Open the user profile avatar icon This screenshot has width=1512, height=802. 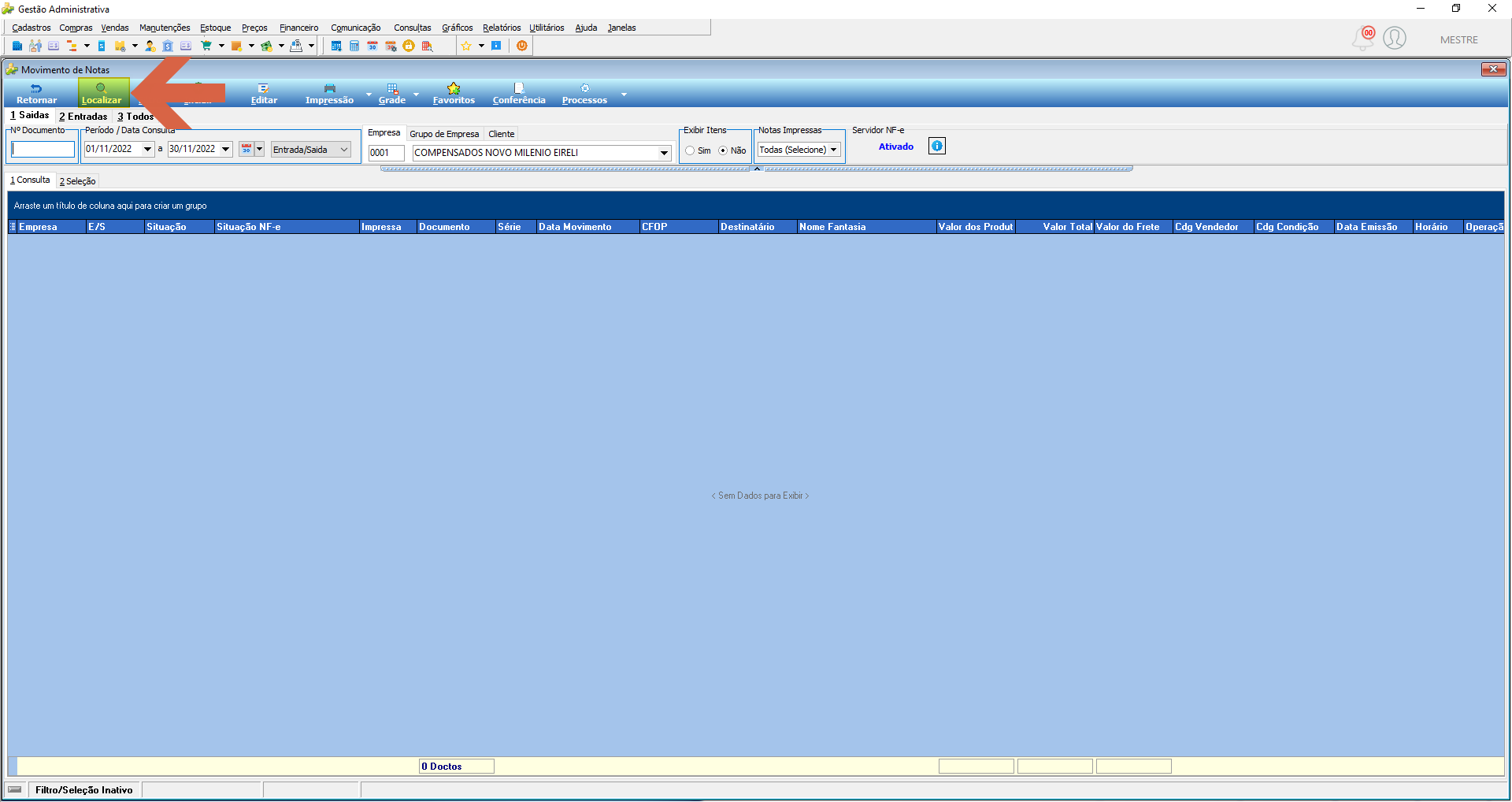click(1395, 38)
